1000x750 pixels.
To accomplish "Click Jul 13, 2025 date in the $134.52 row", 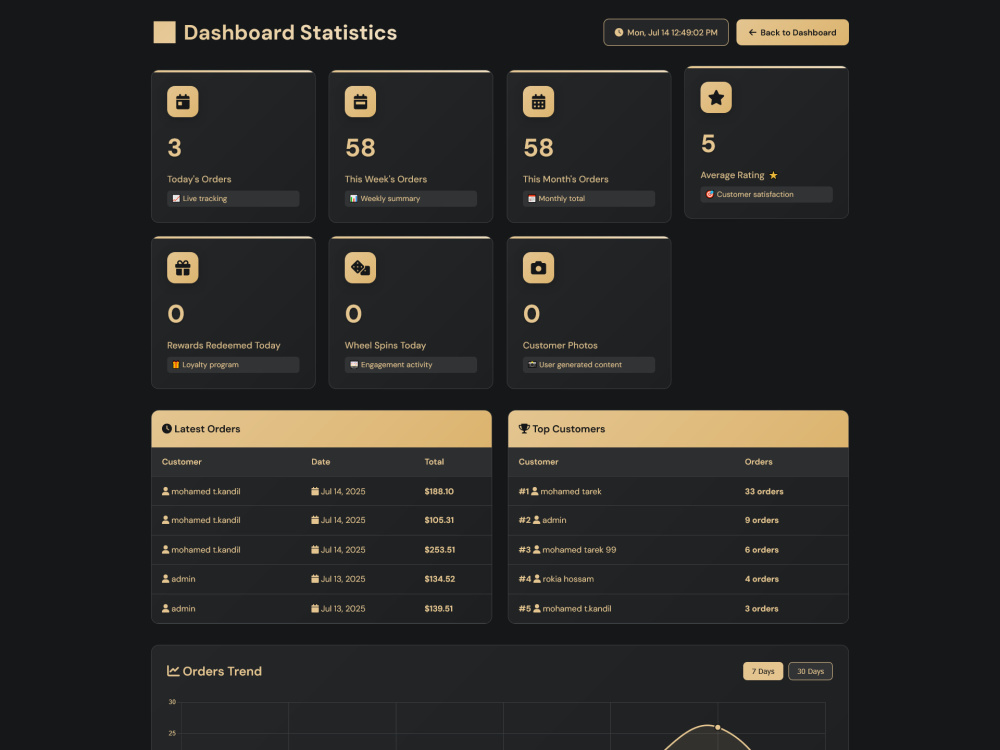I will [x=343, y=579].
